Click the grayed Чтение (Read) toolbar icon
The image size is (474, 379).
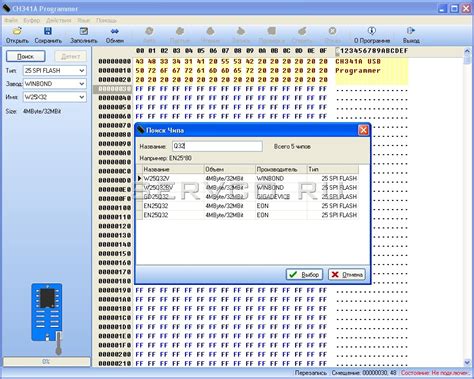[x=210, y=31]
